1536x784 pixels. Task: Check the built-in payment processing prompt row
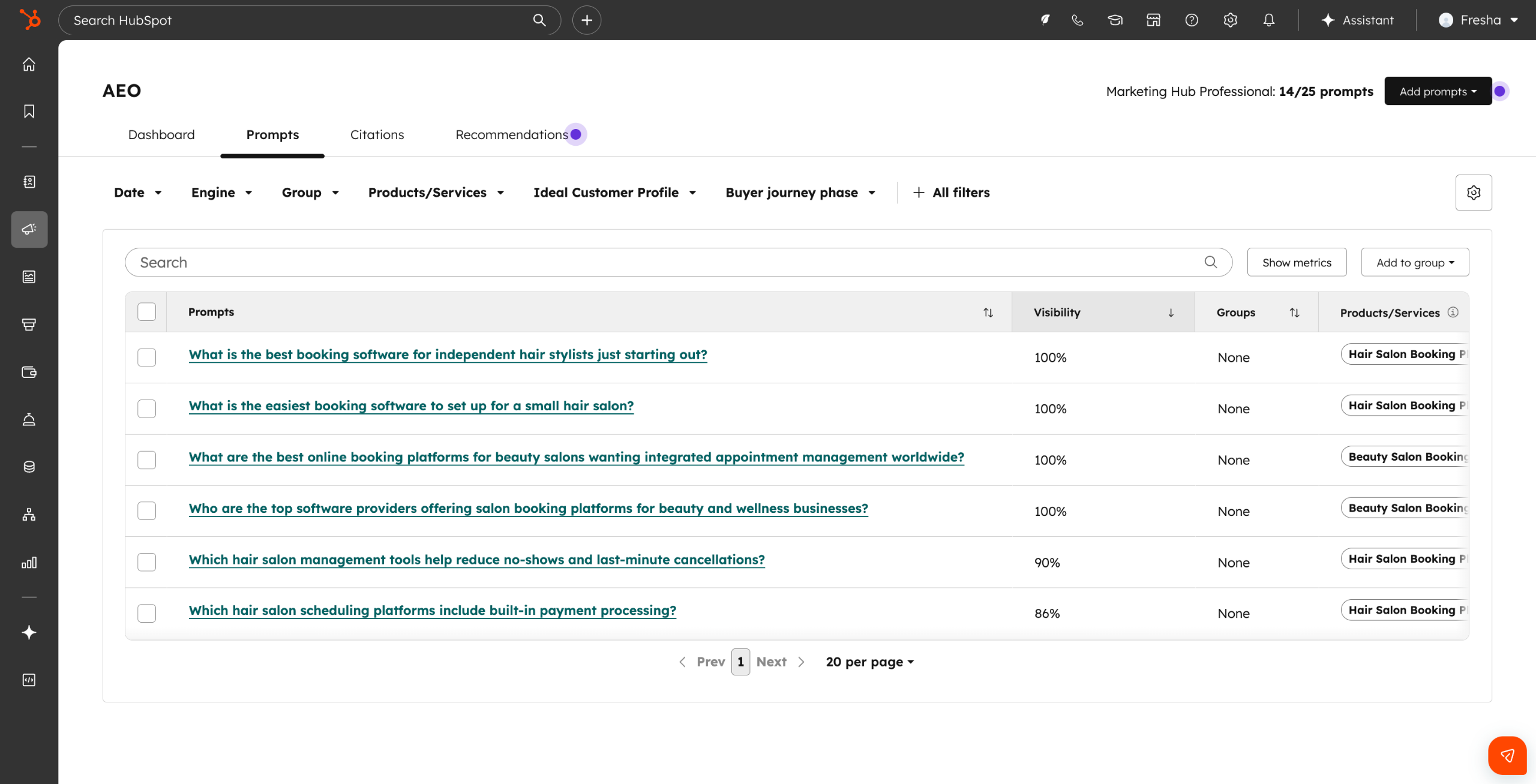tap(146, 613)
